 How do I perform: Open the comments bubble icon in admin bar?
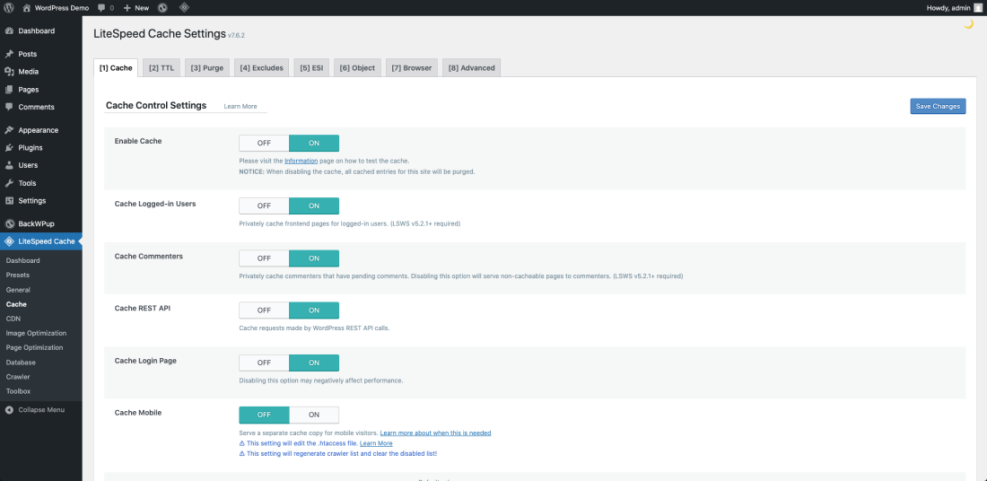coord(102,8)
